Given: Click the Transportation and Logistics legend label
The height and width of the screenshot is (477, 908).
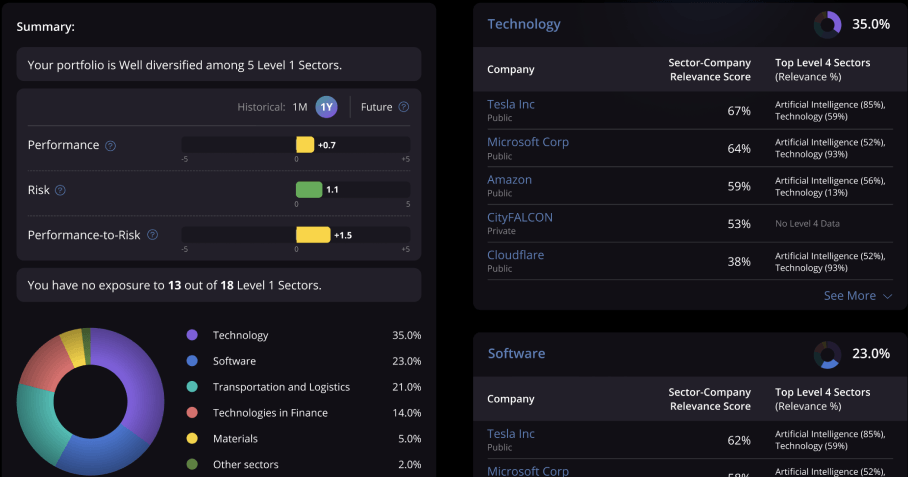Looking at the screenshot, I should click(281, 387).
